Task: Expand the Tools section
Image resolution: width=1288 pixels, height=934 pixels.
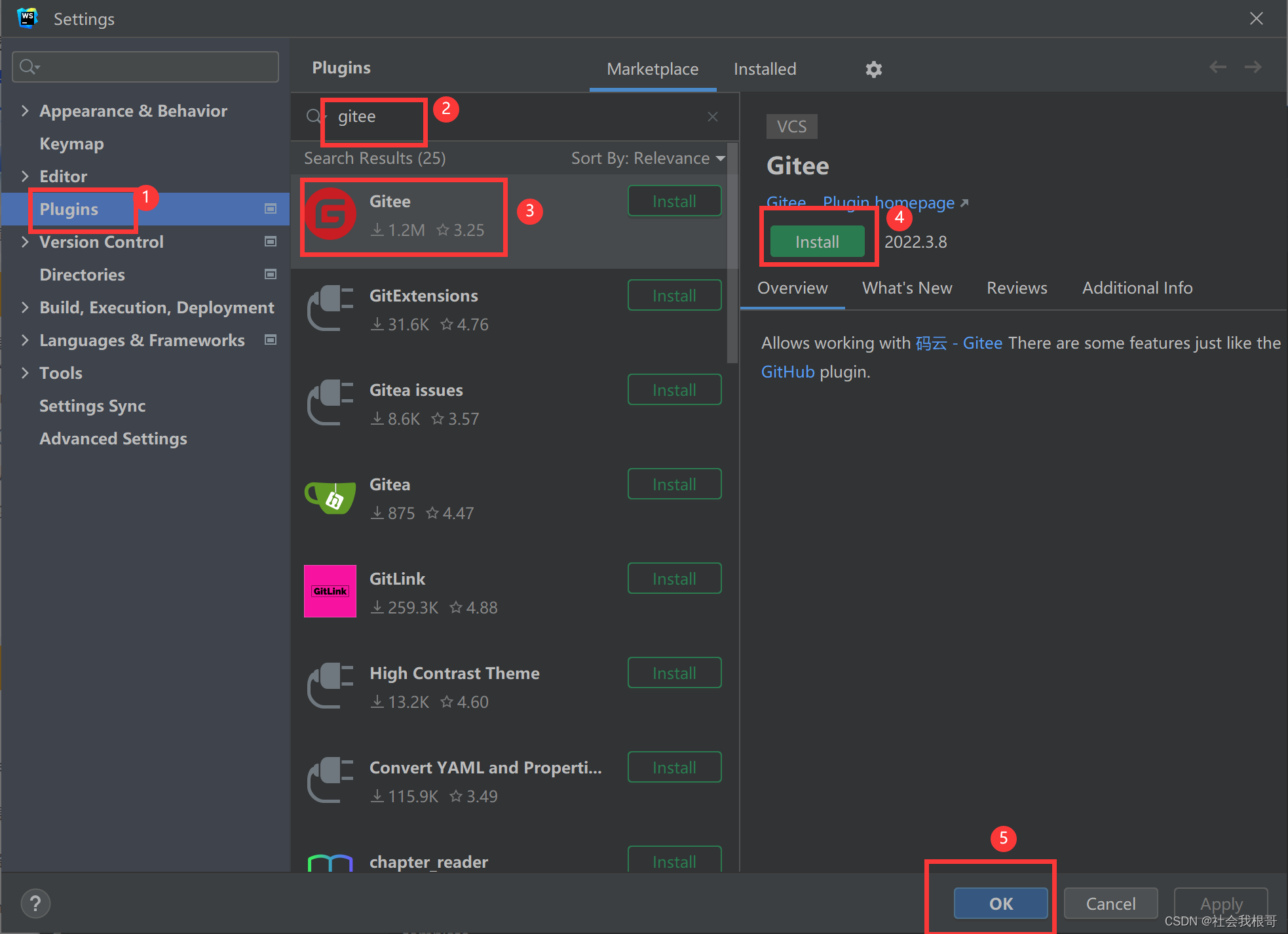Action: (25, 373)
